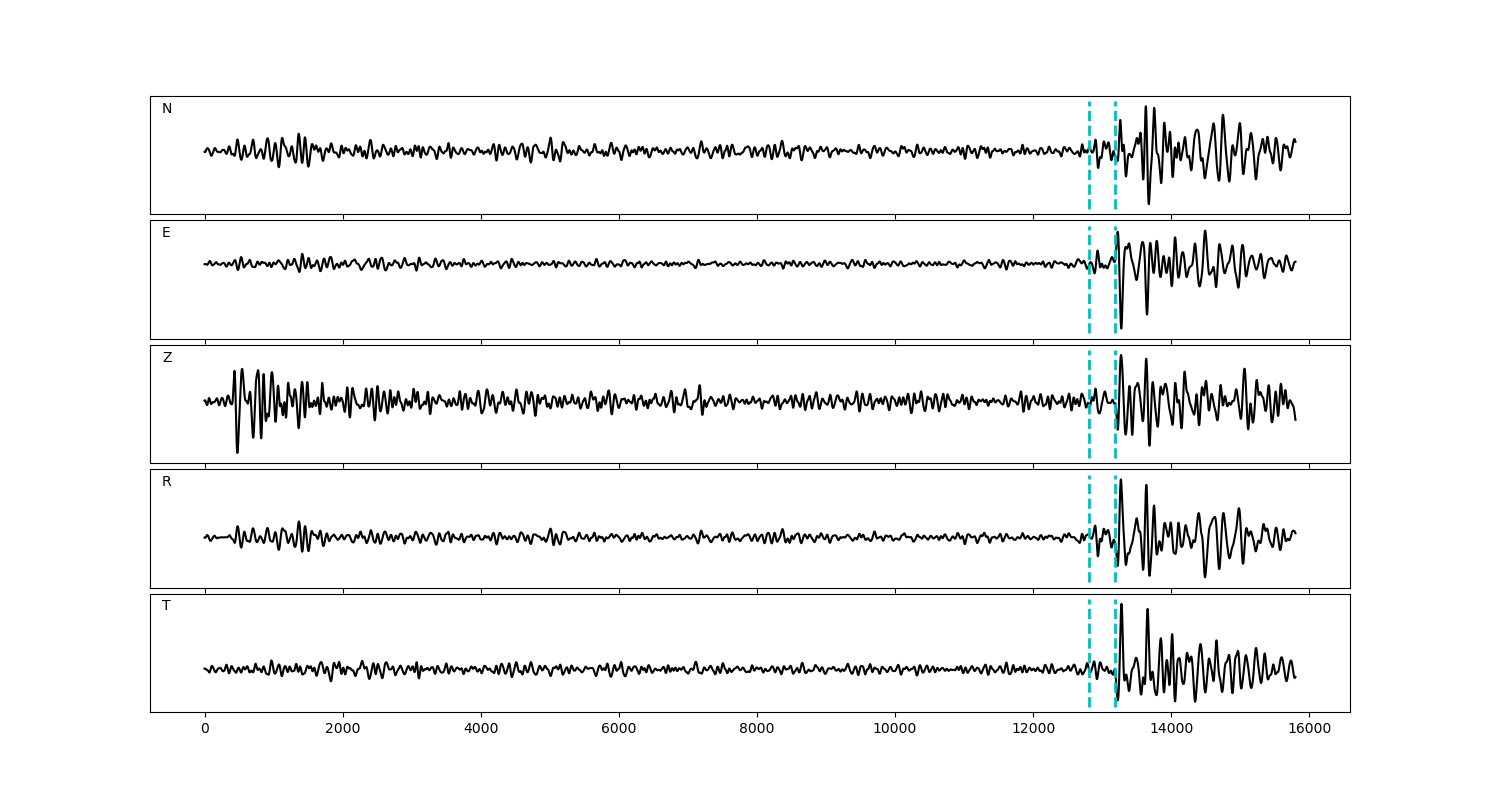Click the E channel label
Screen dimensions: 1500x800
pos(166,233)
